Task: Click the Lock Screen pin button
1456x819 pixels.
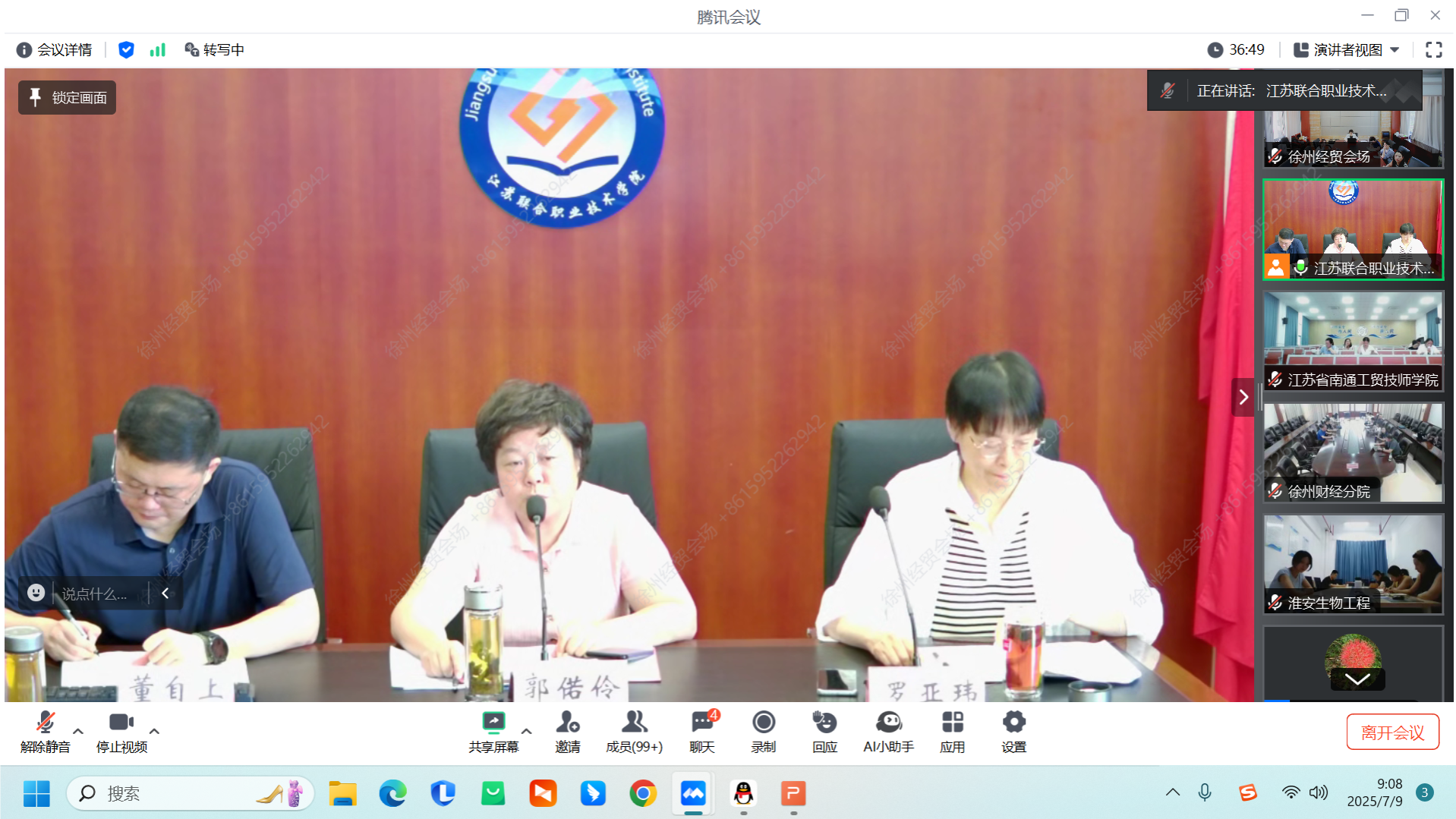Action: coord(68,98)
